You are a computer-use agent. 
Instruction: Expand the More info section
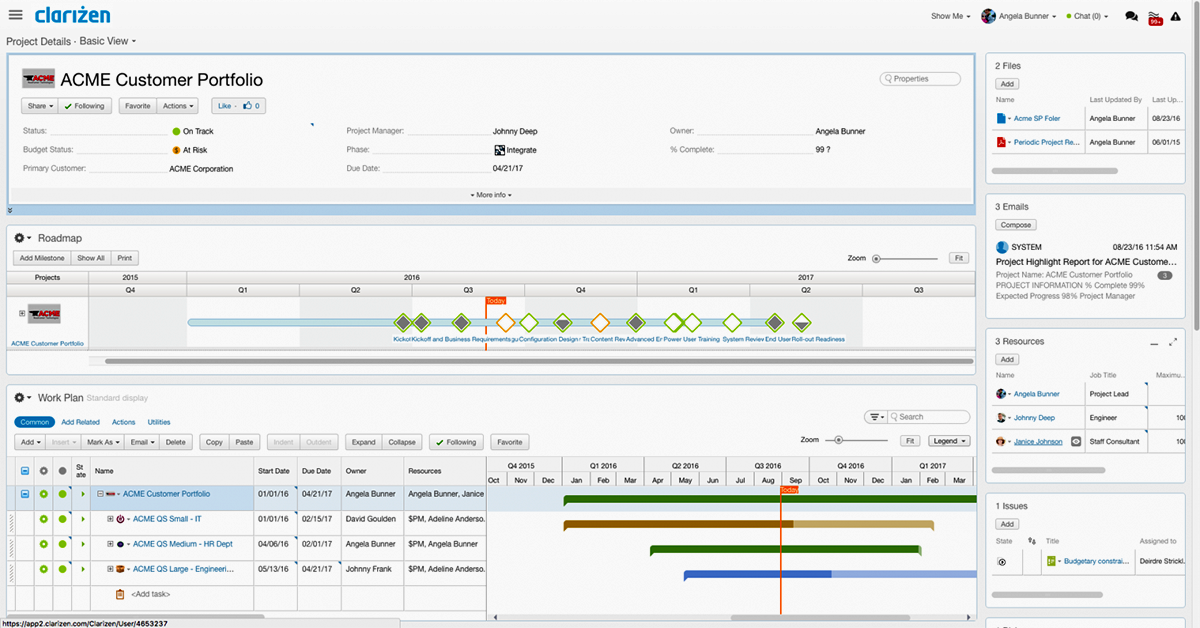tap(490, 195)
